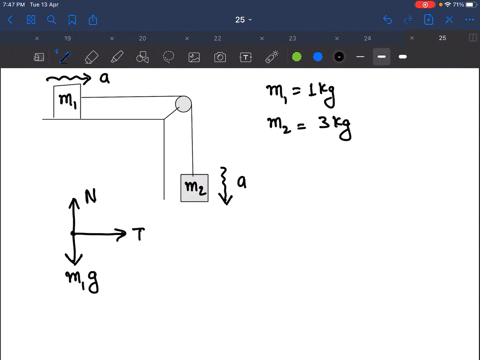Close tab 25
The height and width of the screenshot is (360, 480).
(412, 38)
